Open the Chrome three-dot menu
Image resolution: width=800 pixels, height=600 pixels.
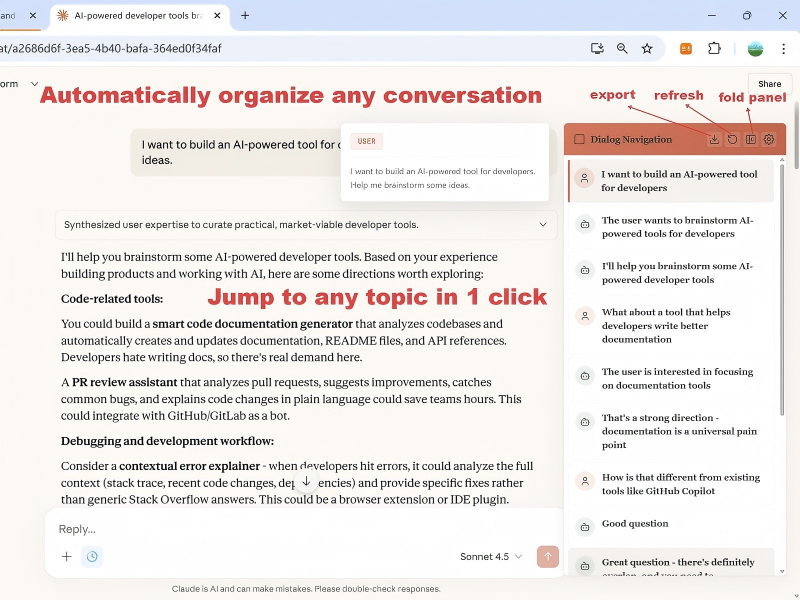783,48
